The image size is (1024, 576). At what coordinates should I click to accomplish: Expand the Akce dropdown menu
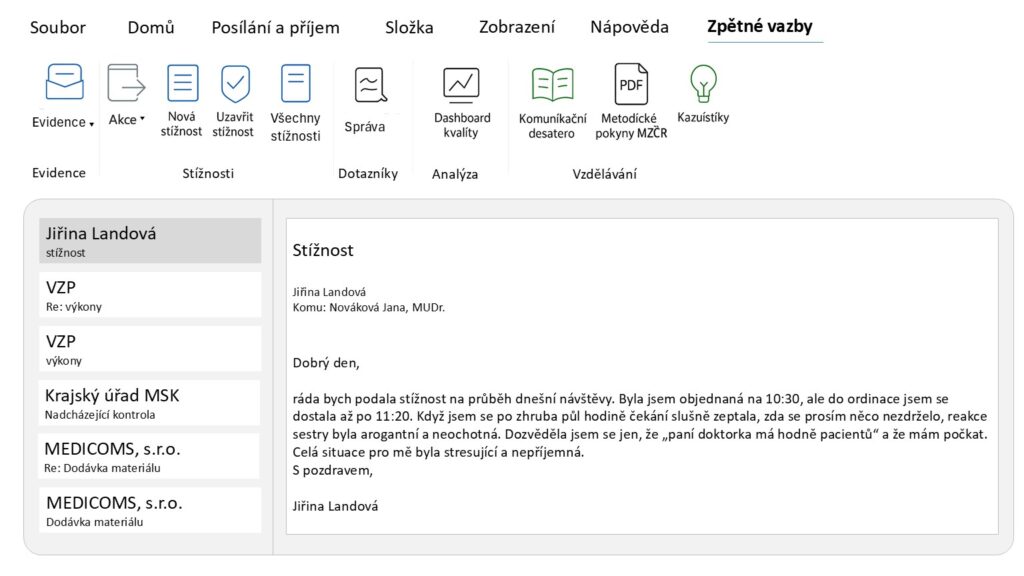[142, 120]
